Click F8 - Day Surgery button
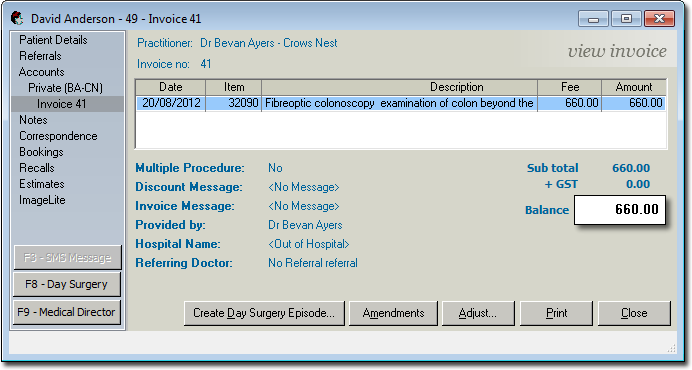 tap(67, 284)
